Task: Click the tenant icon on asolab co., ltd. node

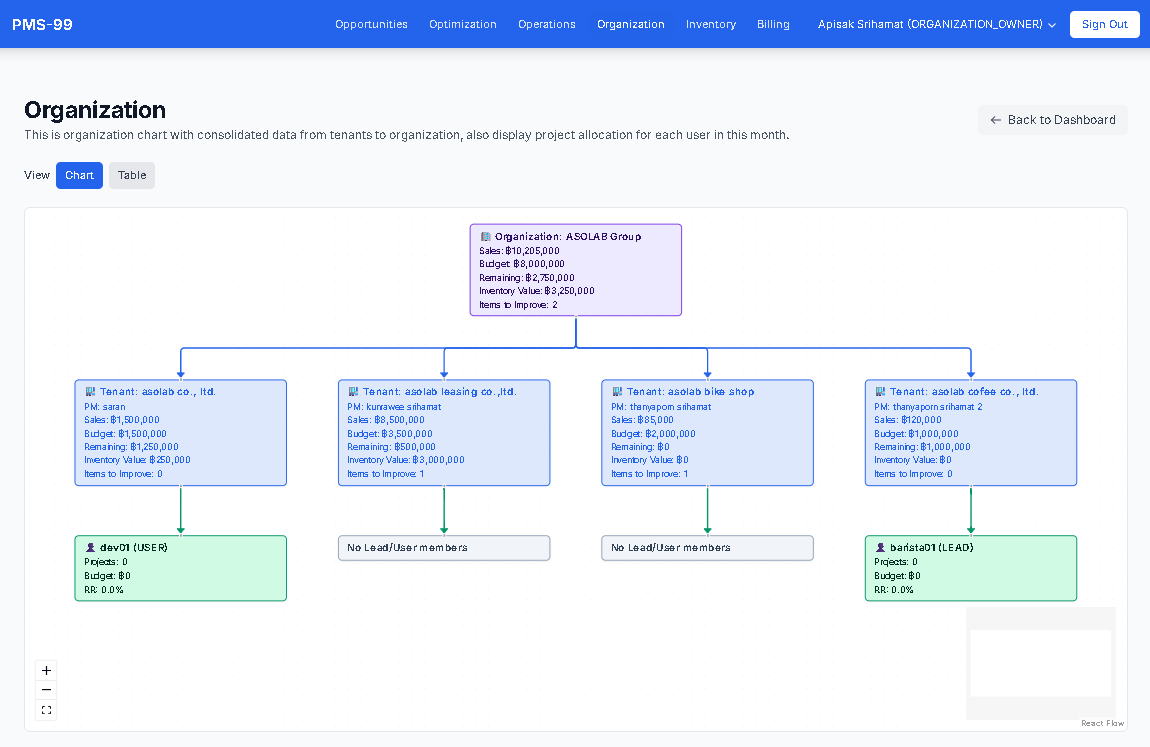Action: coord(89,391)
